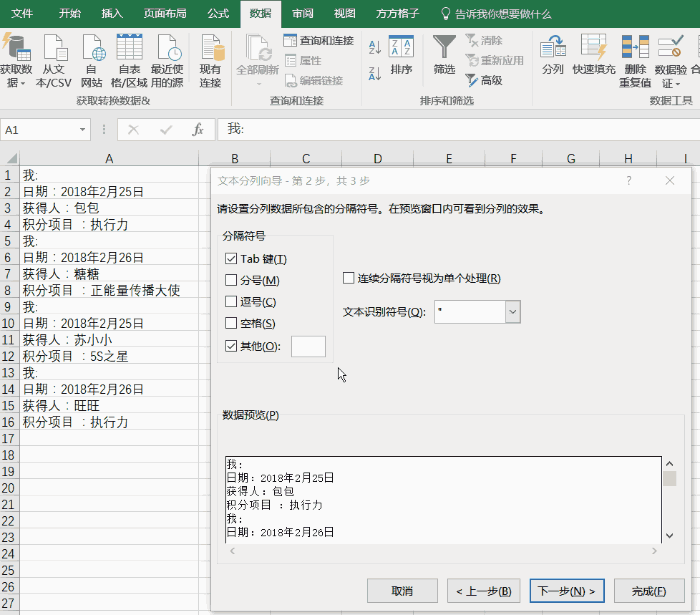Select cell 积分项目 ：正能量传播大使

pos(109,290)
